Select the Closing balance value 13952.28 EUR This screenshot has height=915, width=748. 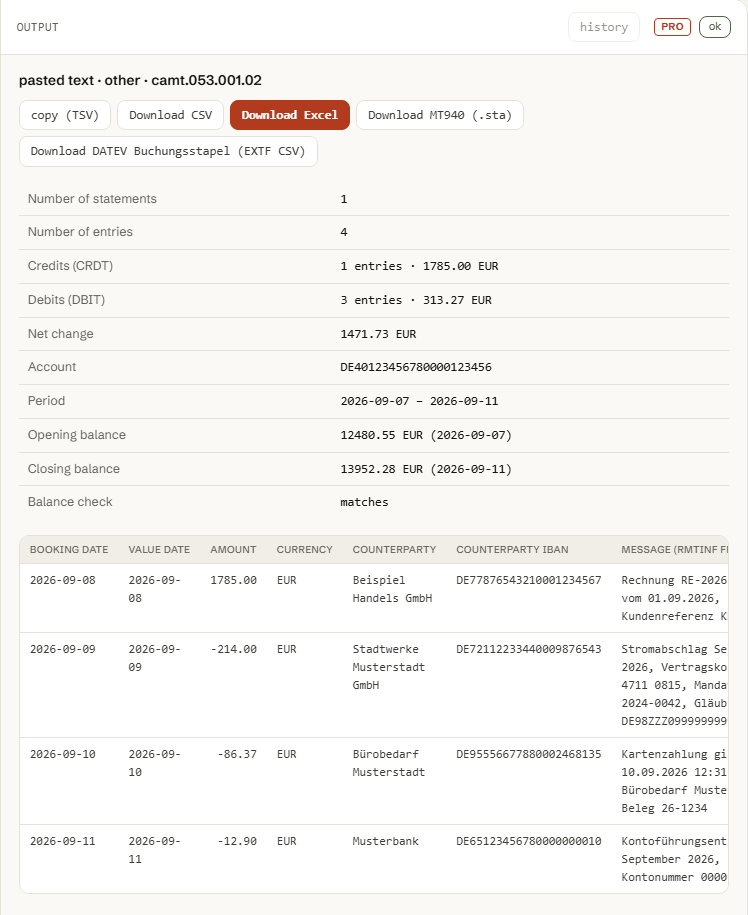point(426,469)
